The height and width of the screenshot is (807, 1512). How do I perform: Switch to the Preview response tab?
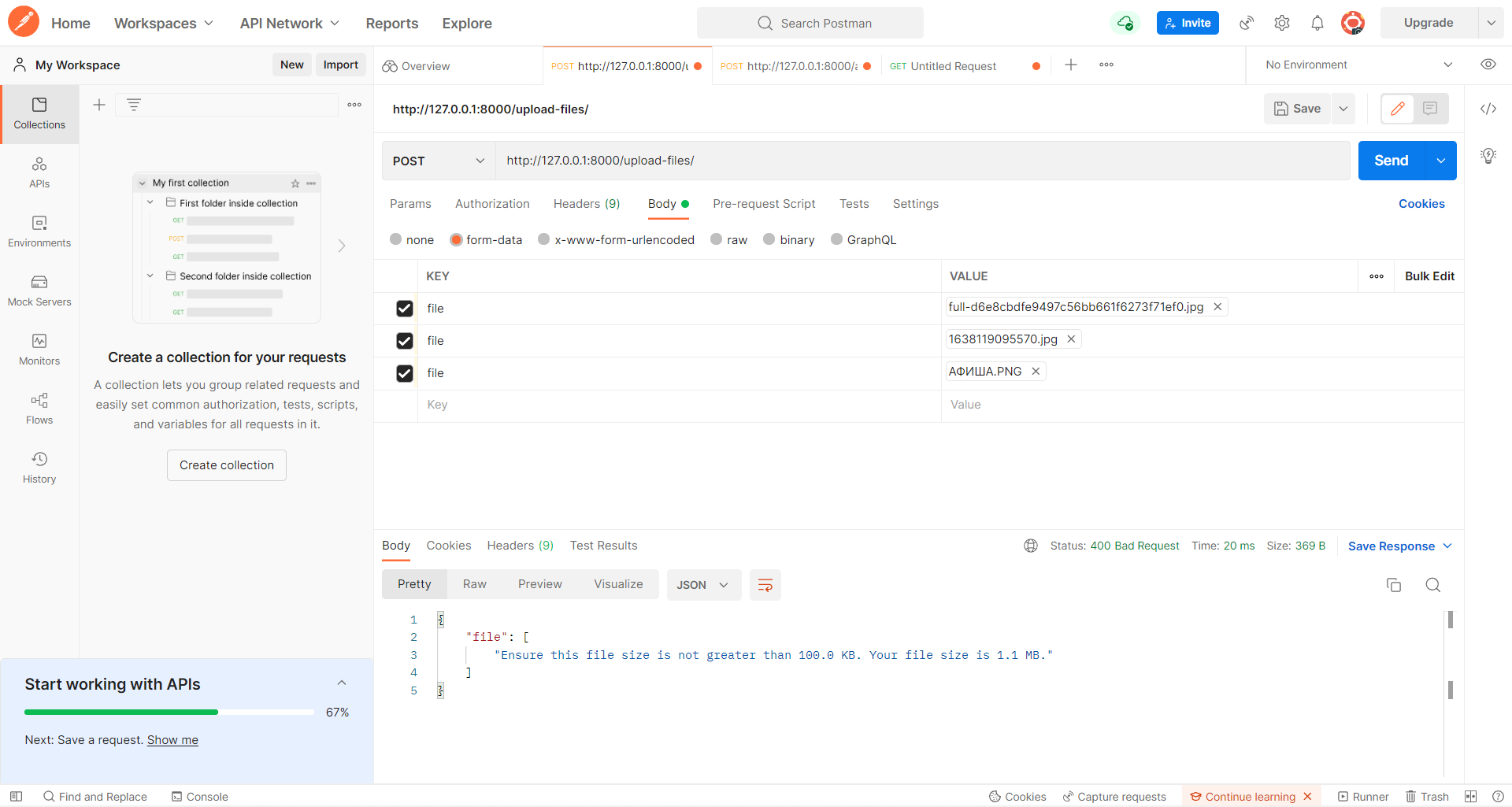[x=539, y=583]
